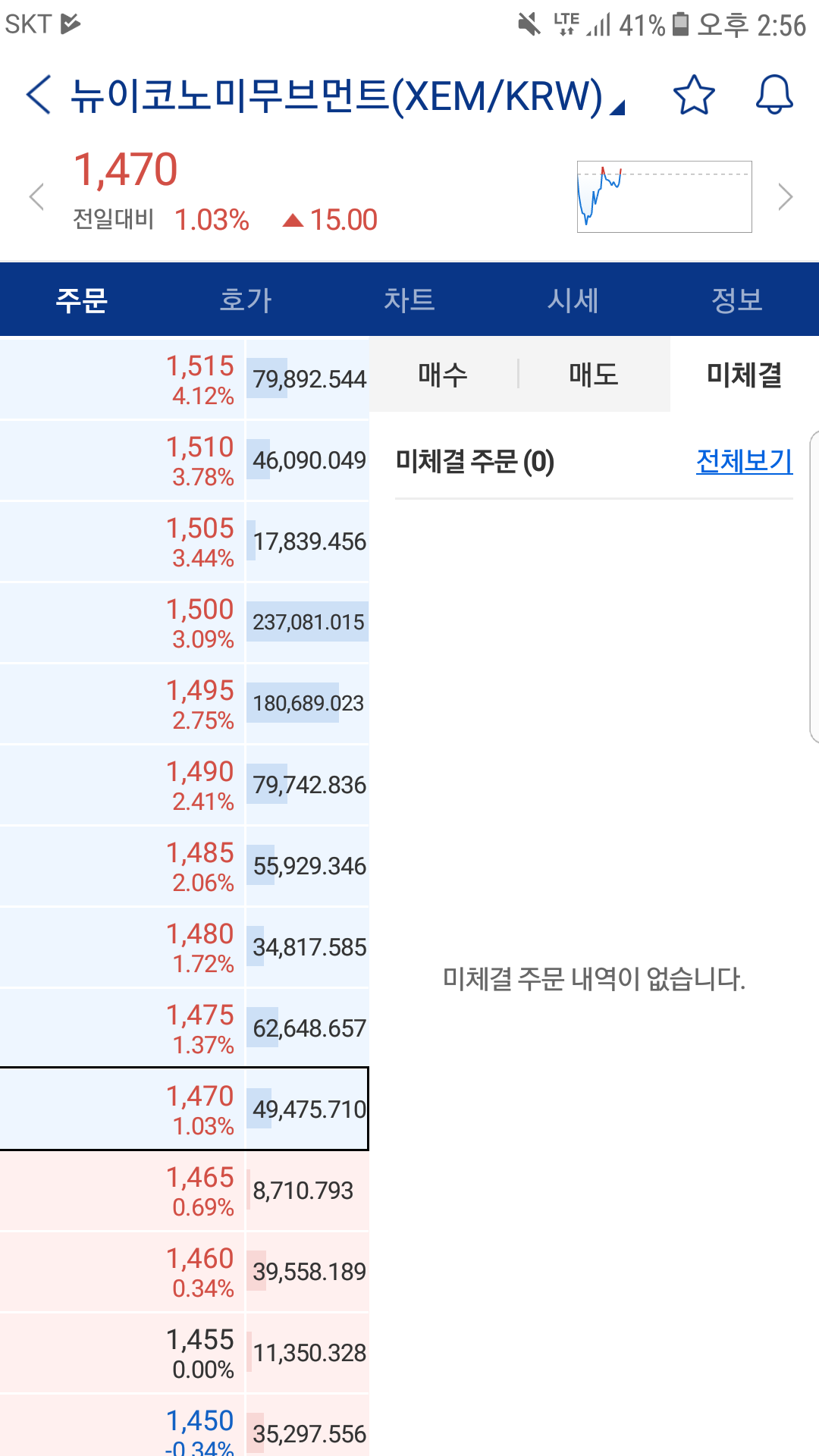
Task: Tap the 49,475.710 quantity cell
Action: 308,1109
